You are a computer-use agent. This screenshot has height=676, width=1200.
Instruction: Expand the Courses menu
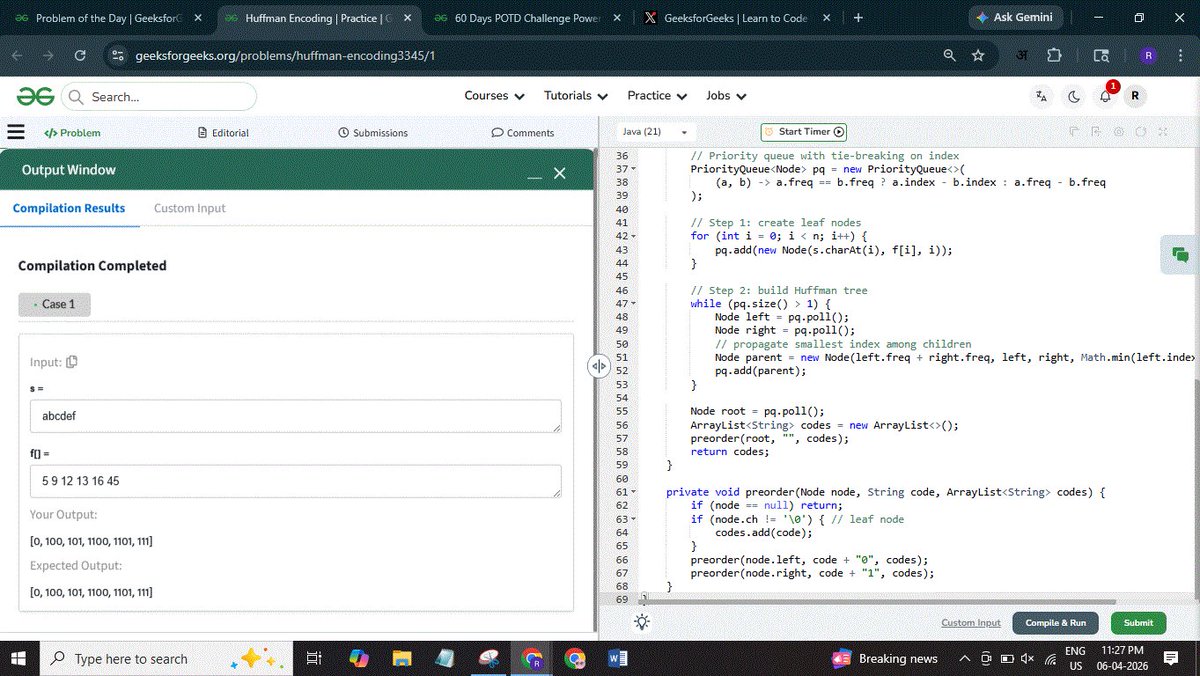coord(494,96)
